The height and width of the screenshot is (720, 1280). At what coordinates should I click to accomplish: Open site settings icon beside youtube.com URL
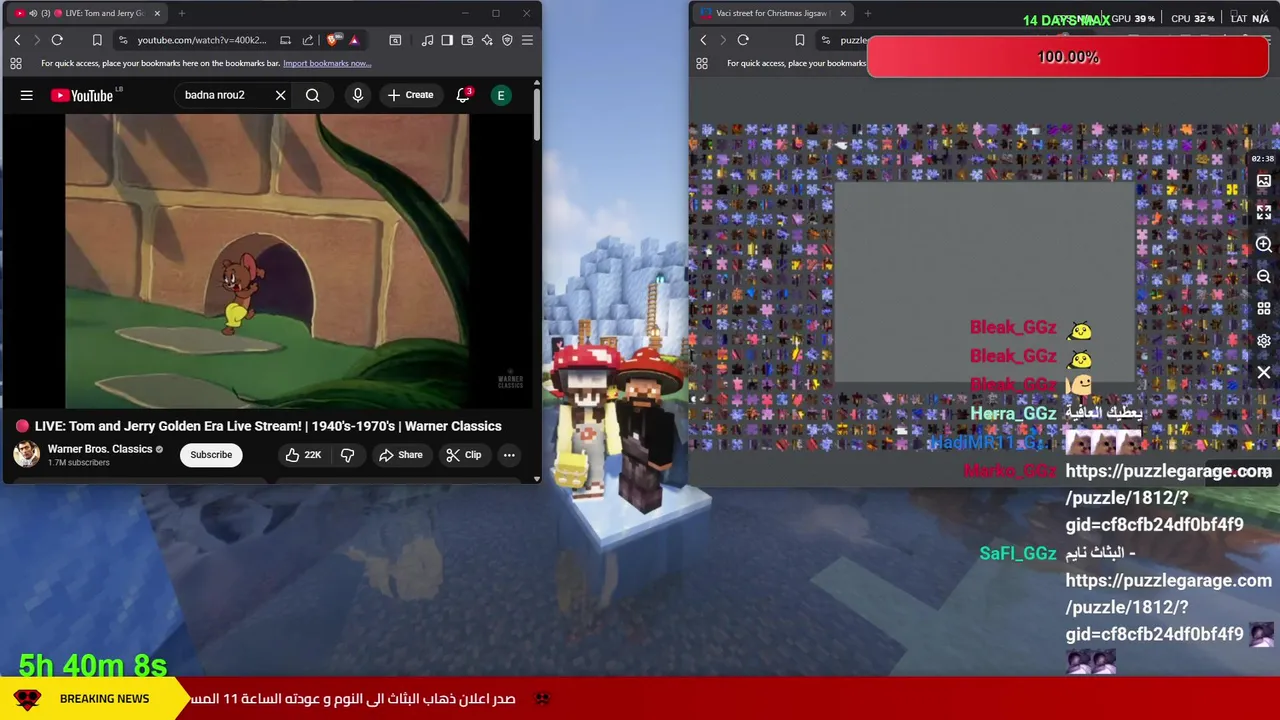(x=123, y=40)
